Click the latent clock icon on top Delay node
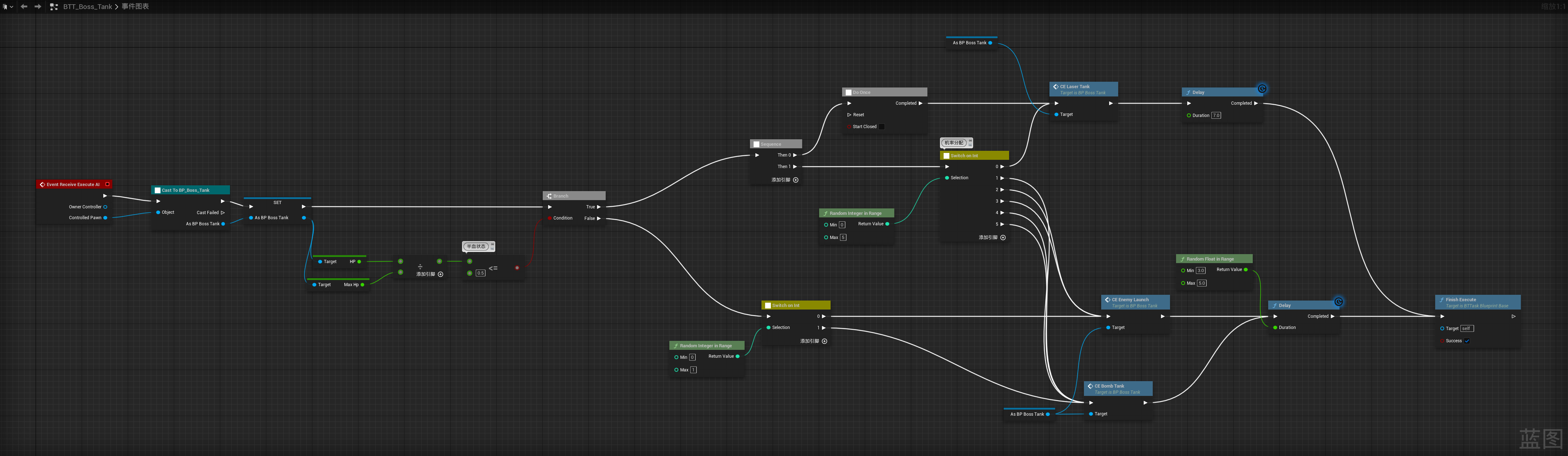The image size is (1568, 456). pyautogui.click(x=1262, y=89)
